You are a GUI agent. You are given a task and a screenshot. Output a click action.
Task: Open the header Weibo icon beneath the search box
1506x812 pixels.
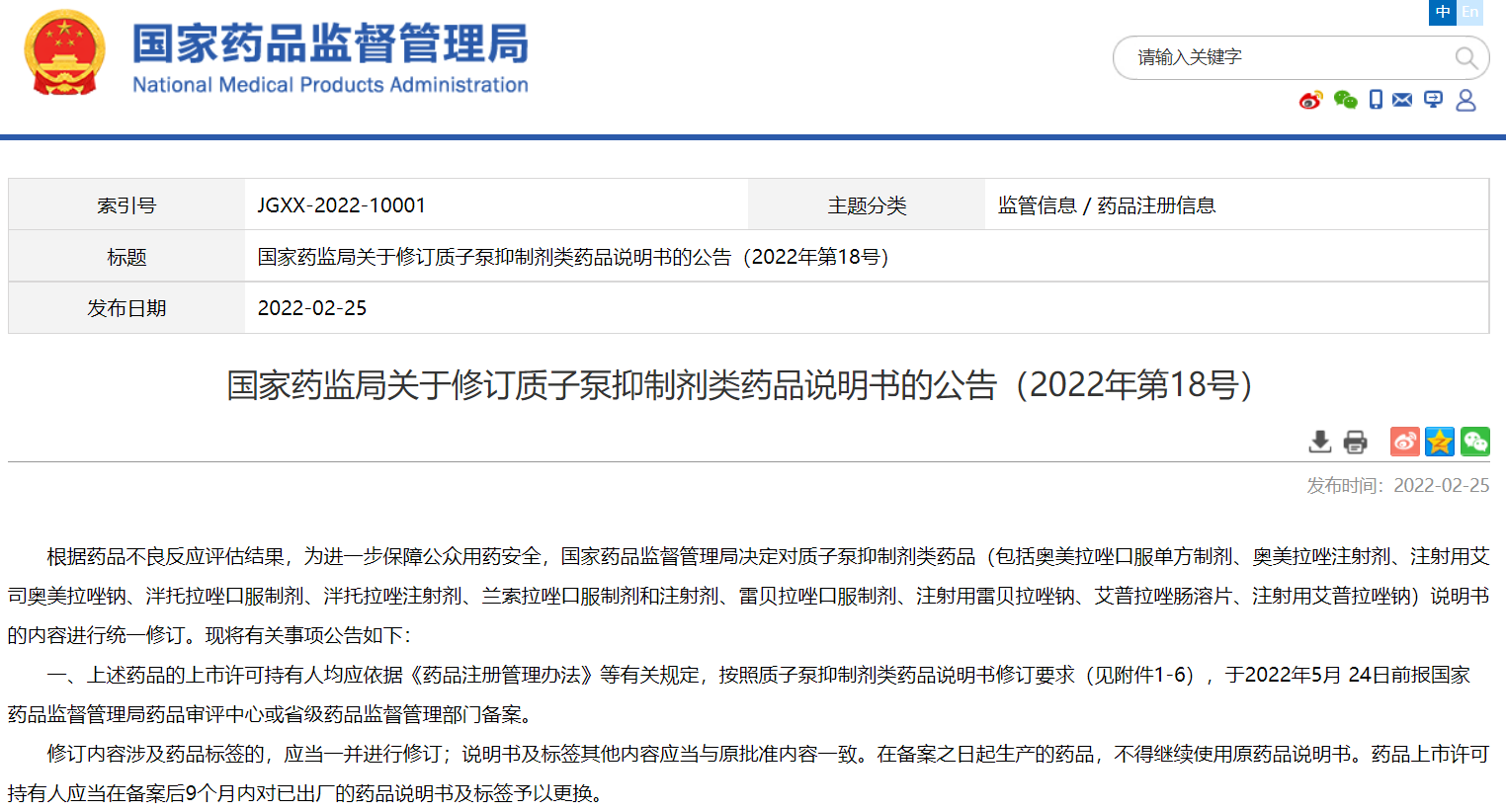pyautogui.click(x=1310, y=100)
